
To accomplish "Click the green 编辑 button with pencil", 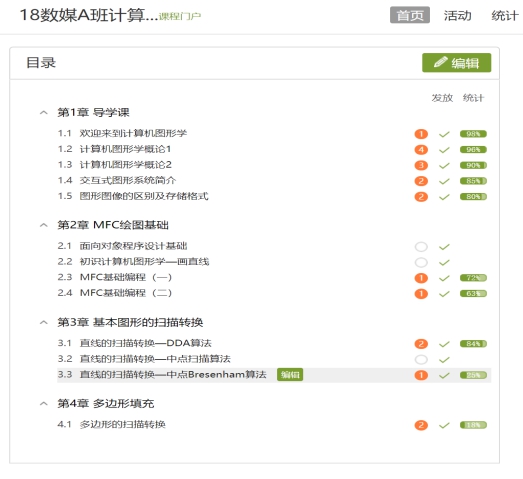I will click(x=456, y=63).
